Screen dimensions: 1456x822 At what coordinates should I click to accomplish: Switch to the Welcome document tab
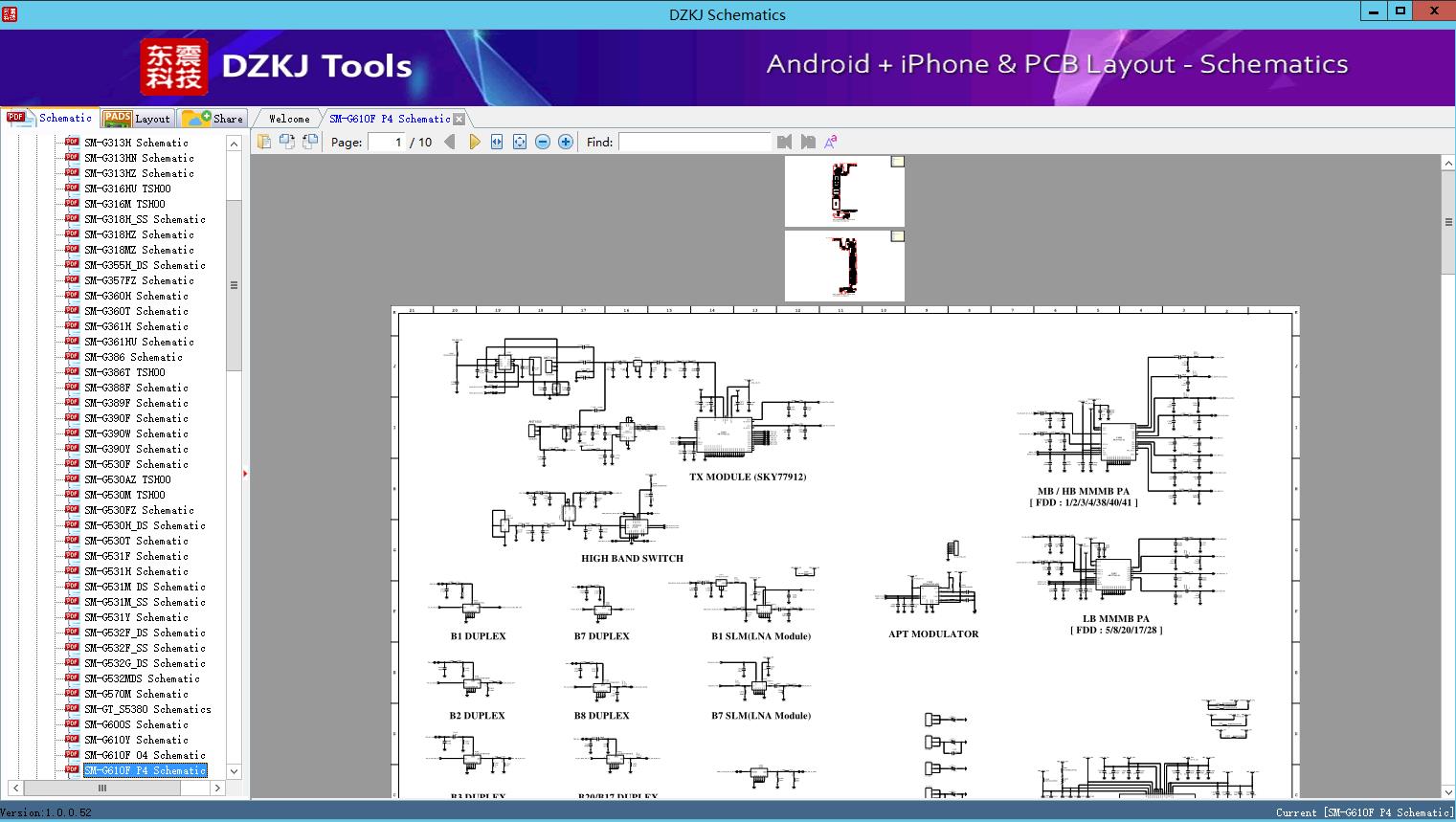tap(289, 119)
